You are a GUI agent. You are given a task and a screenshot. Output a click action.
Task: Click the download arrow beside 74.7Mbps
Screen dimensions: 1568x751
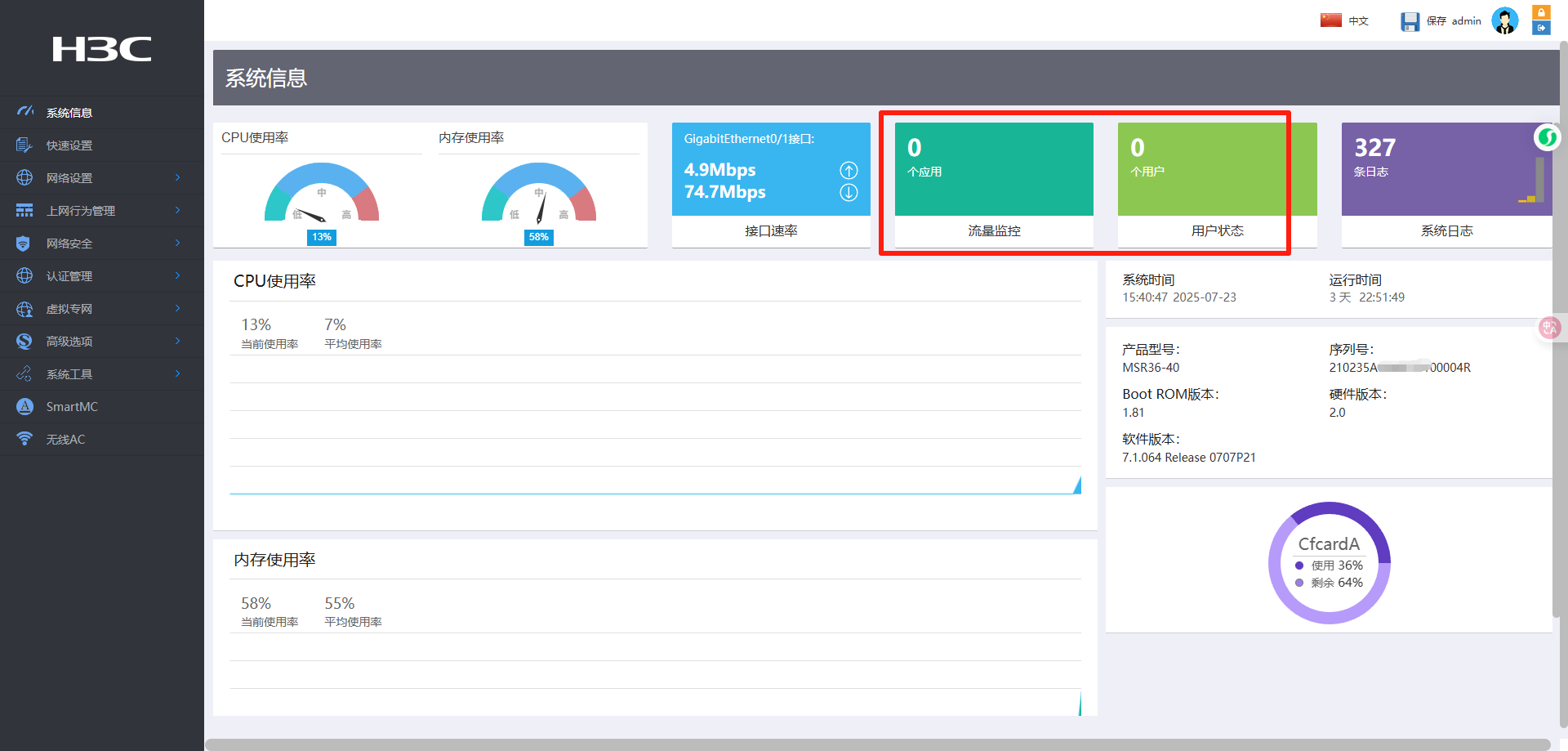tap(849, 192)
